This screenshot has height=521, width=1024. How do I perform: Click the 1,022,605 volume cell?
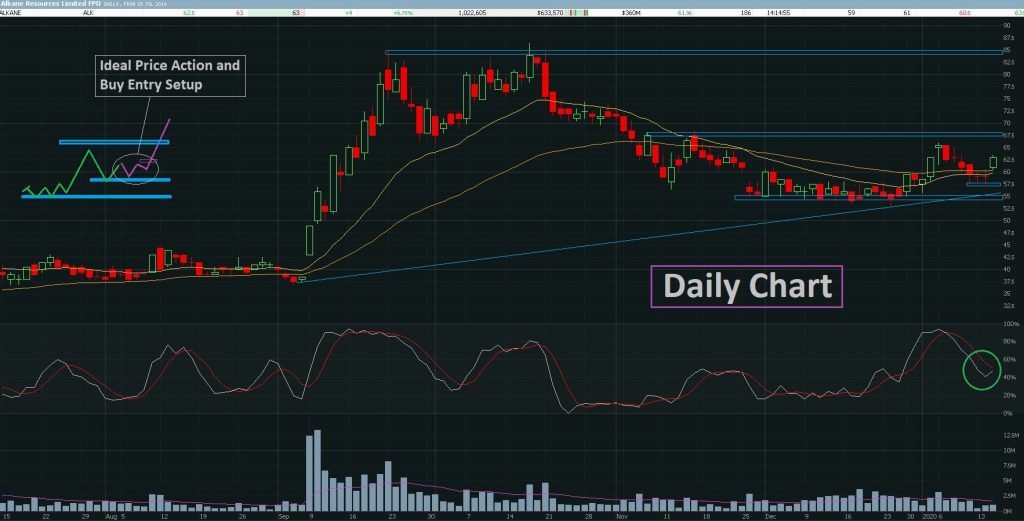tap(472, 12)
